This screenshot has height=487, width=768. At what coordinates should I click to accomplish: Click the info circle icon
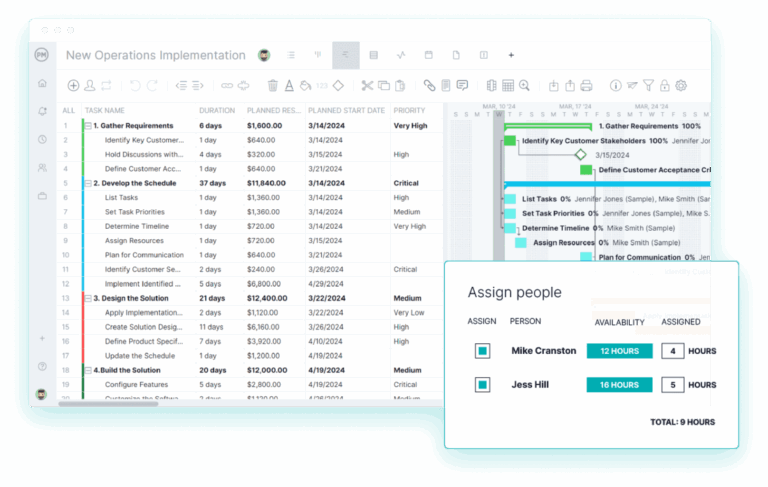616,86
